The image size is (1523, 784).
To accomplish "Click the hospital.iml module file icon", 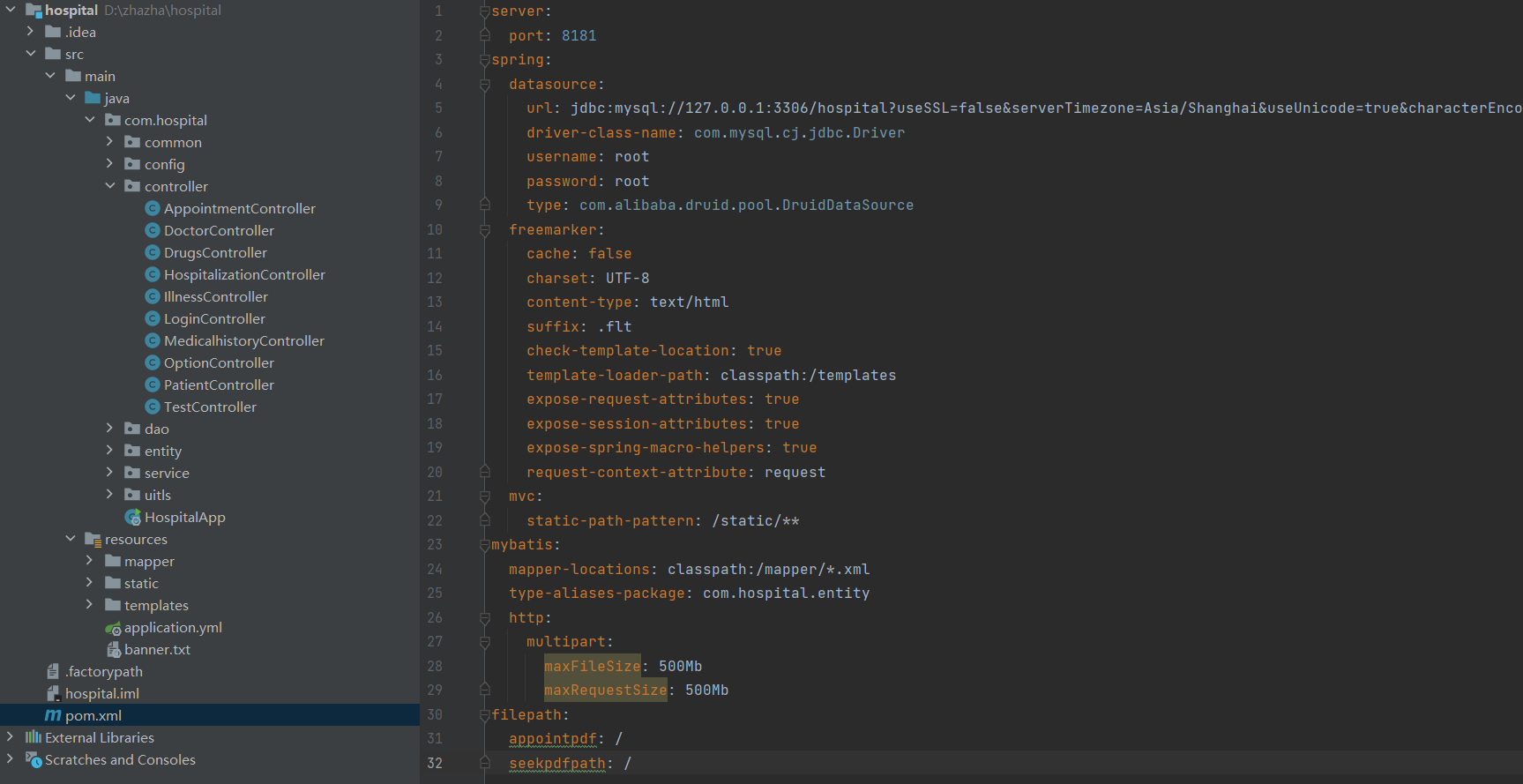I will point(53,694).
